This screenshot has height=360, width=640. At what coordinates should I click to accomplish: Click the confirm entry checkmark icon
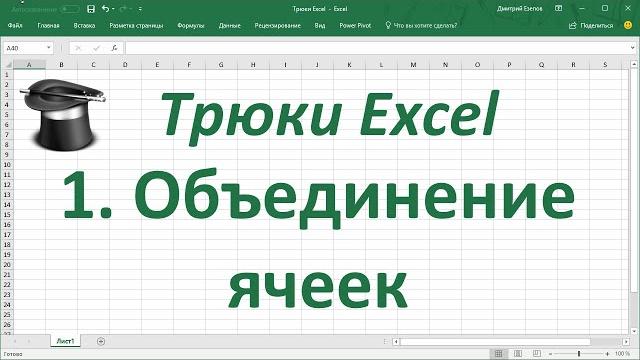(96, 48)
